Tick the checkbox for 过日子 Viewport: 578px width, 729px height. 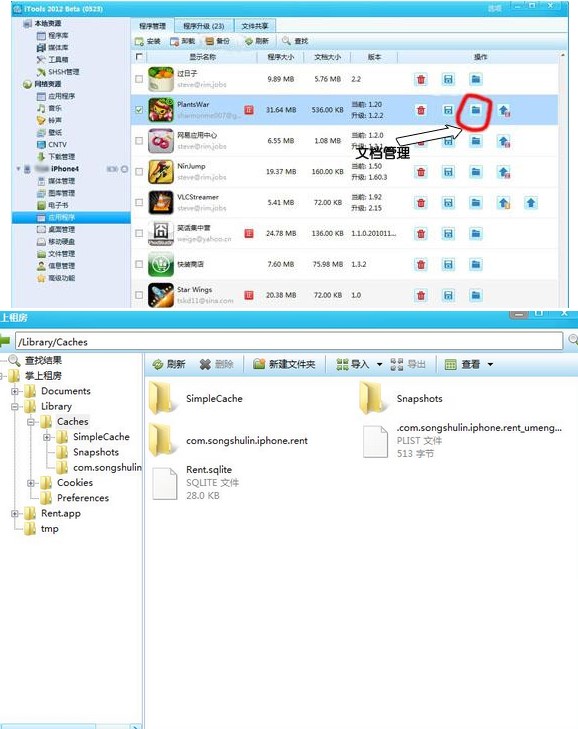tap(139, 79)
